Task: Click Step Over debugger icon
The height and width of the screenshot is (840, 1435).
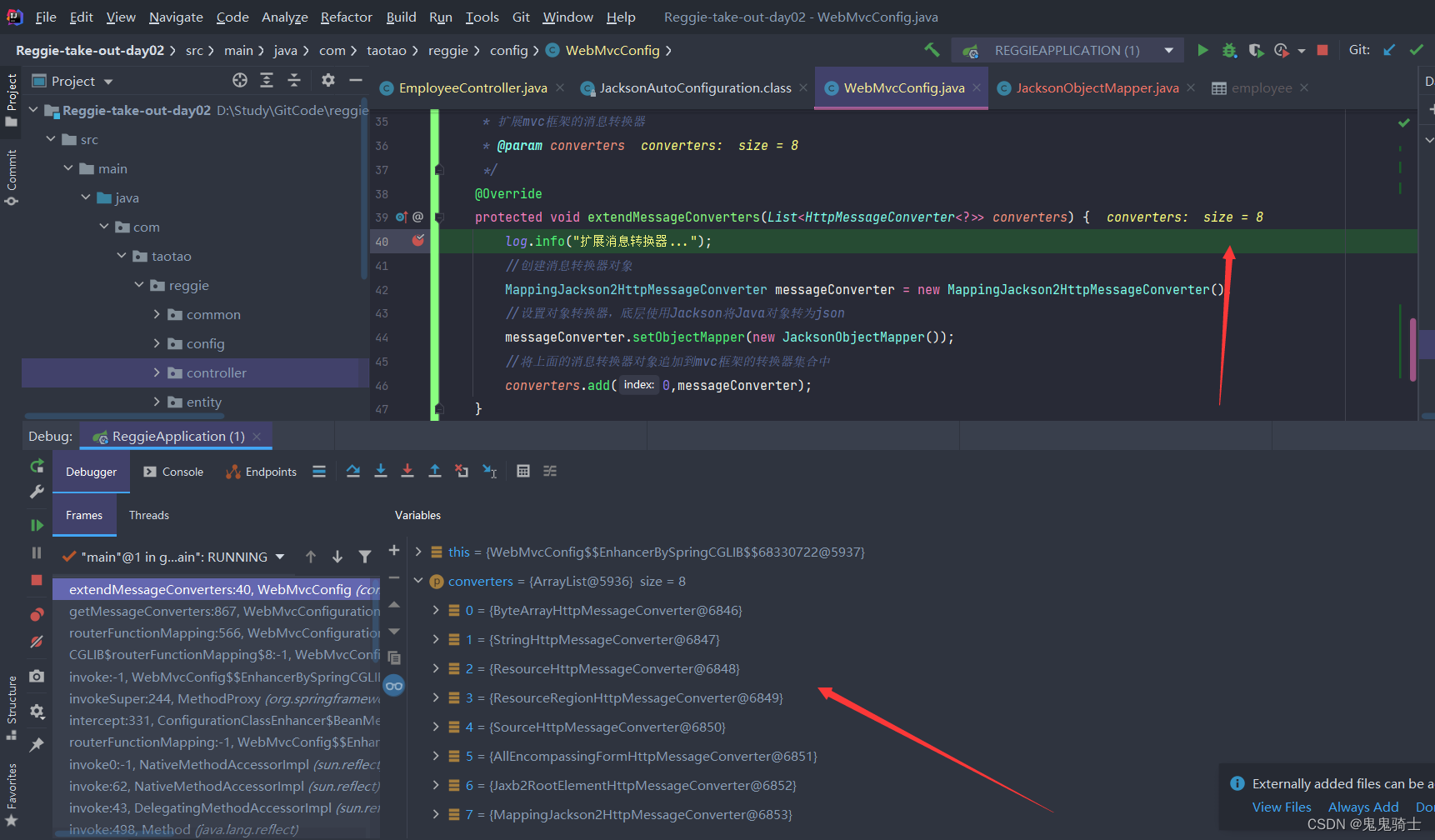Action: (353, 471)
